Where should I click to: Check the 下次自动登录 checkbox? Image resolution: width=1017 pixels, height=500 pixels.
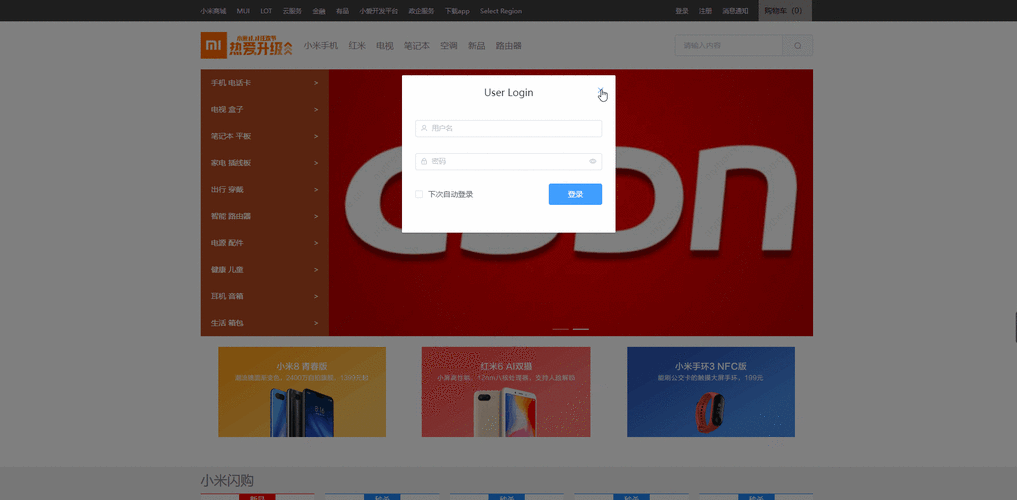pyautogui.click(x=419, y=195)
